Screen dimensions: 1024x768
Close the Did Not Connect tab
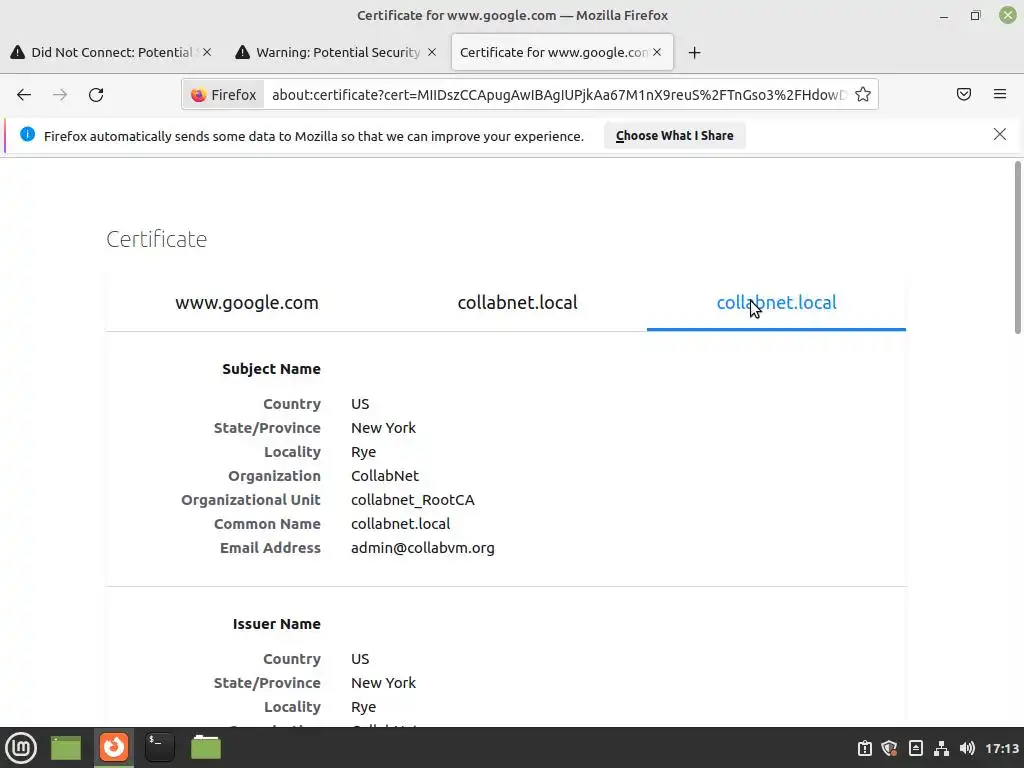(x=207, y=52)
